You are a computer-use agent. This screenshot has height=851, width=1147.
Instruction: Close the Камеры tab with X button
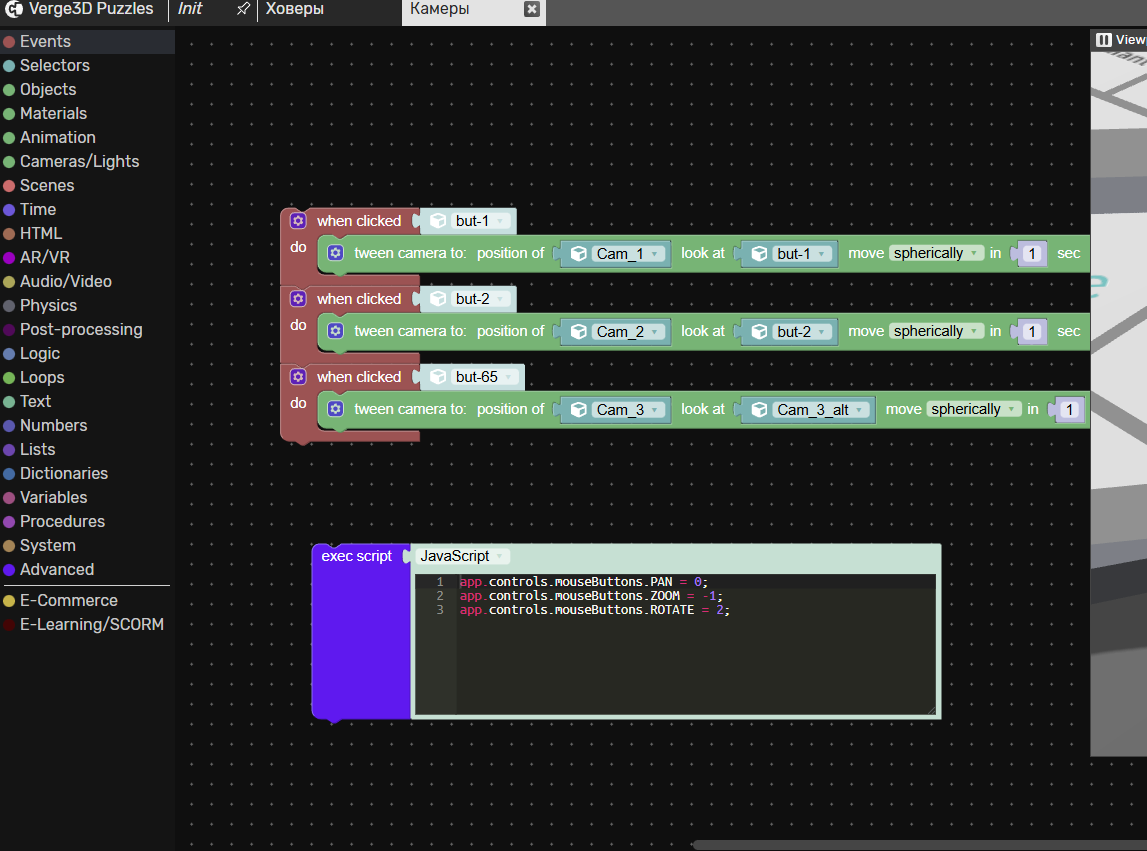532,9
